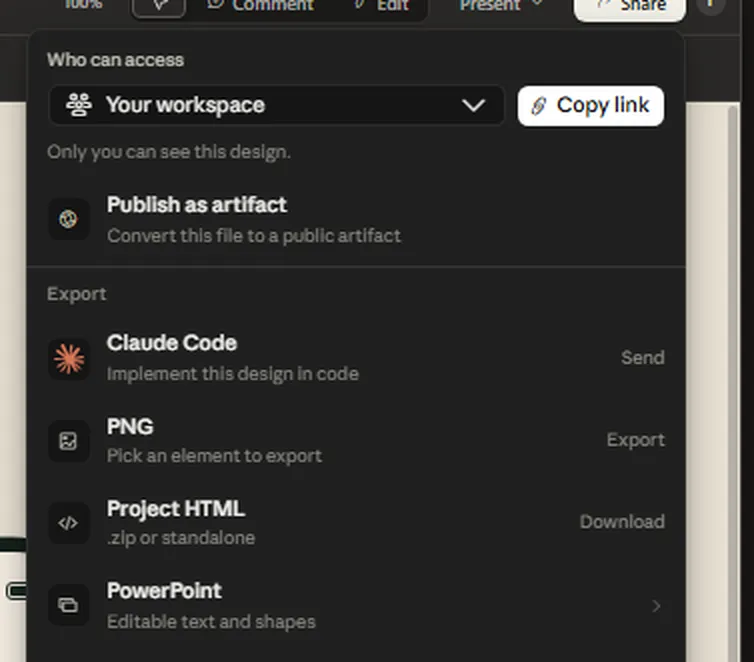Click Export next to PNG

point(635,440)
